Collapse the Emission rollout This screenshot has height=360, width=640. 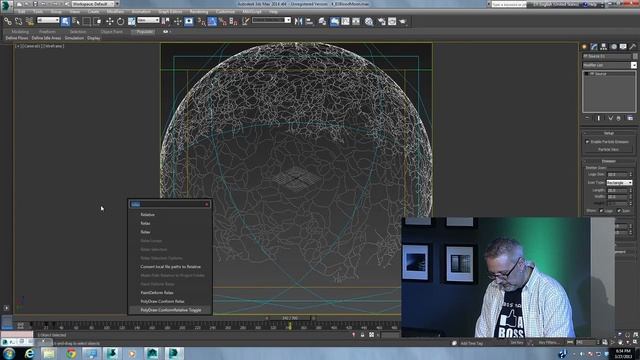[609, 161]
